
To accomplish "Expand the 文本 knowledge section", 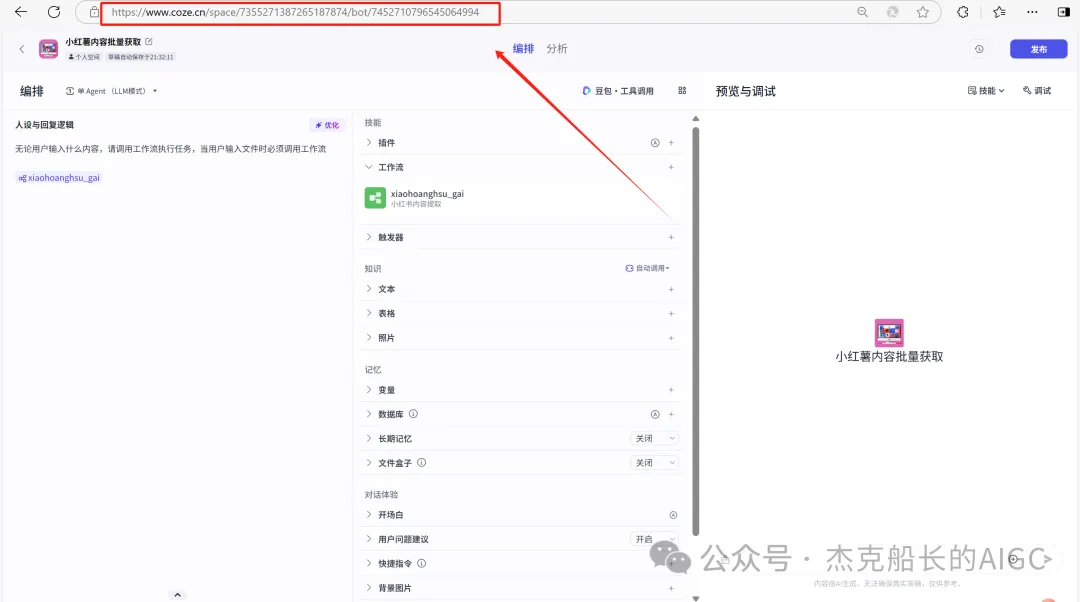I will point(368,289).
